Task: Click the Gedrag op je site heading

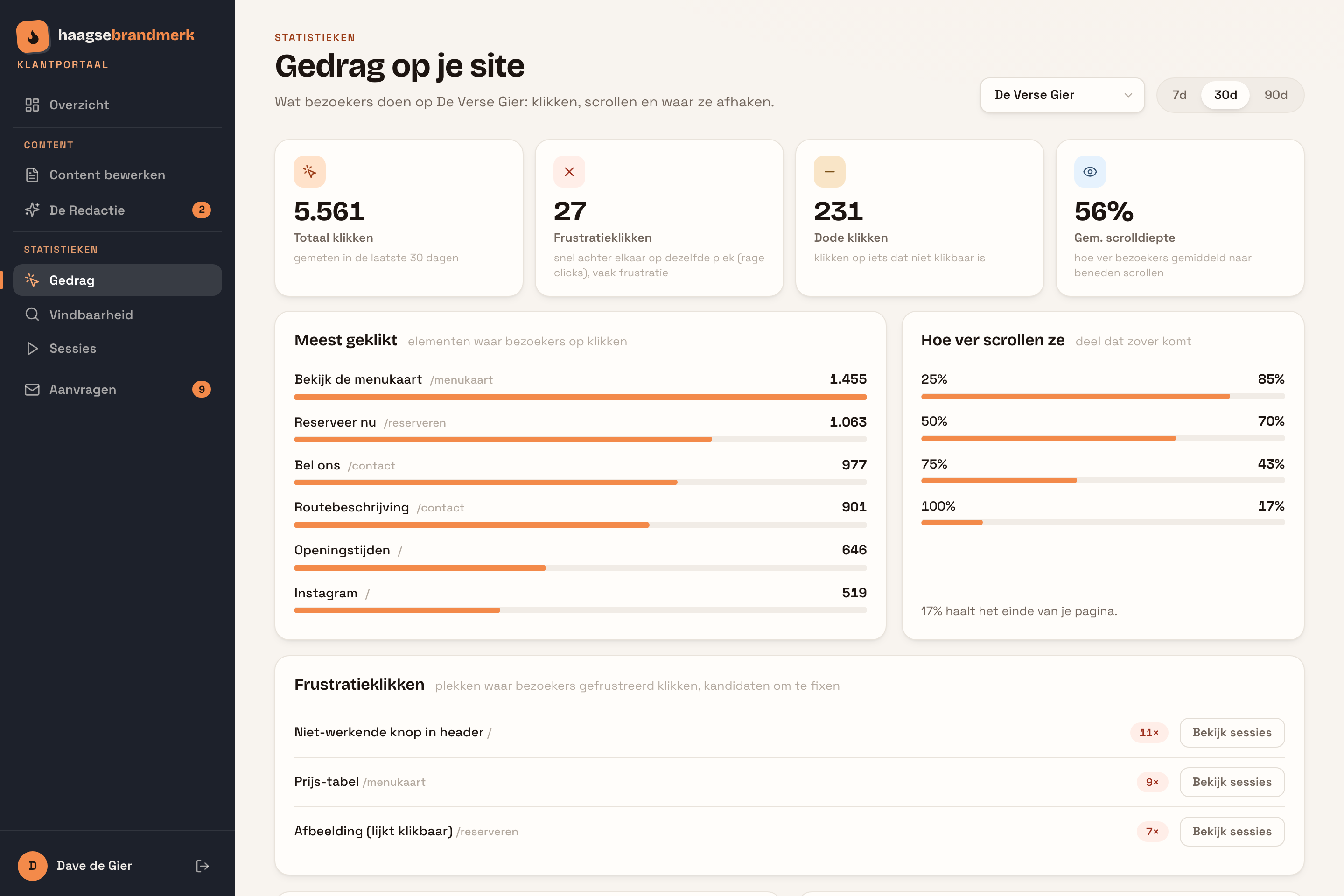Action: [399, 65]
